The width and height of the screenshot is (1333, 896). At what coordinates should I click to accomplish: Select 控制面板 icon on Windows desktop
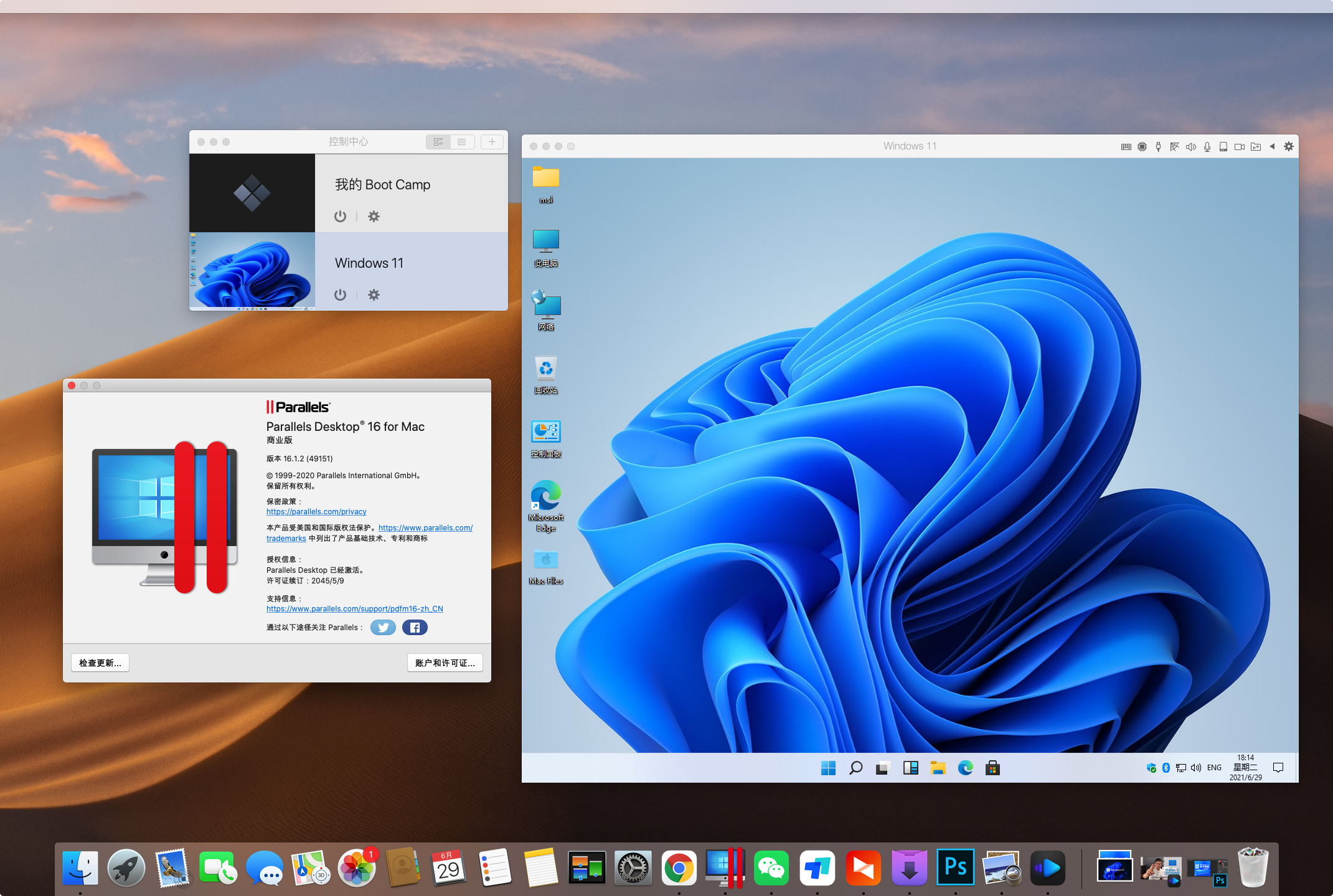(546, 438)
